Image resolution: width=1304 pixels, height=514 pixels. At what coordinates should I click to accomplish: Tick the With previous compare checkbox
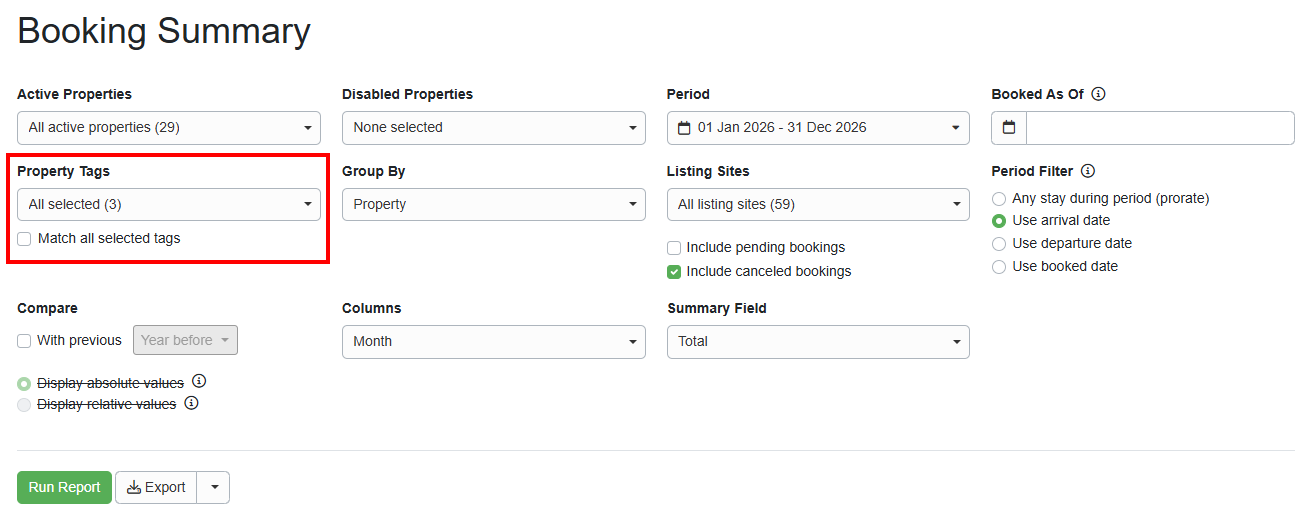click(25, 341)
